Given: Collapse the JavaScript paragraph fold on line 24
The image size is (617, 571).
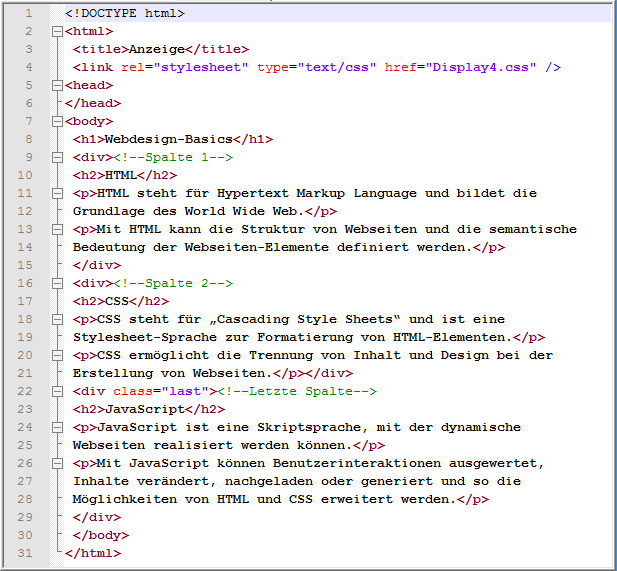Looking at the screenshot, I should click(x=57, y=427).
